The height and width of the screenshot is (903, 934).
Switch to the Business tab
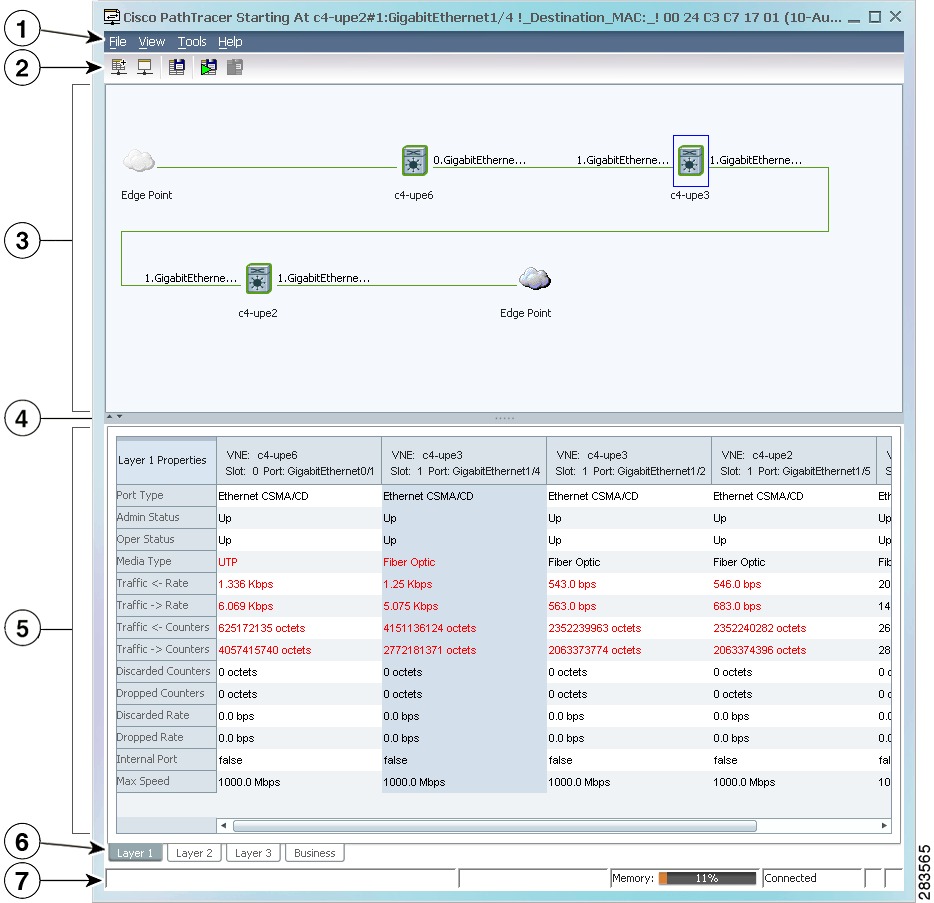coord(315,853)
